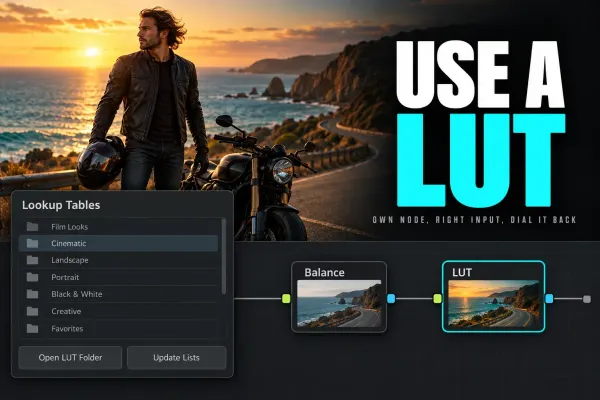Click the Favorites folder icon
600x400 pixels.
click(x=33, y=328)
